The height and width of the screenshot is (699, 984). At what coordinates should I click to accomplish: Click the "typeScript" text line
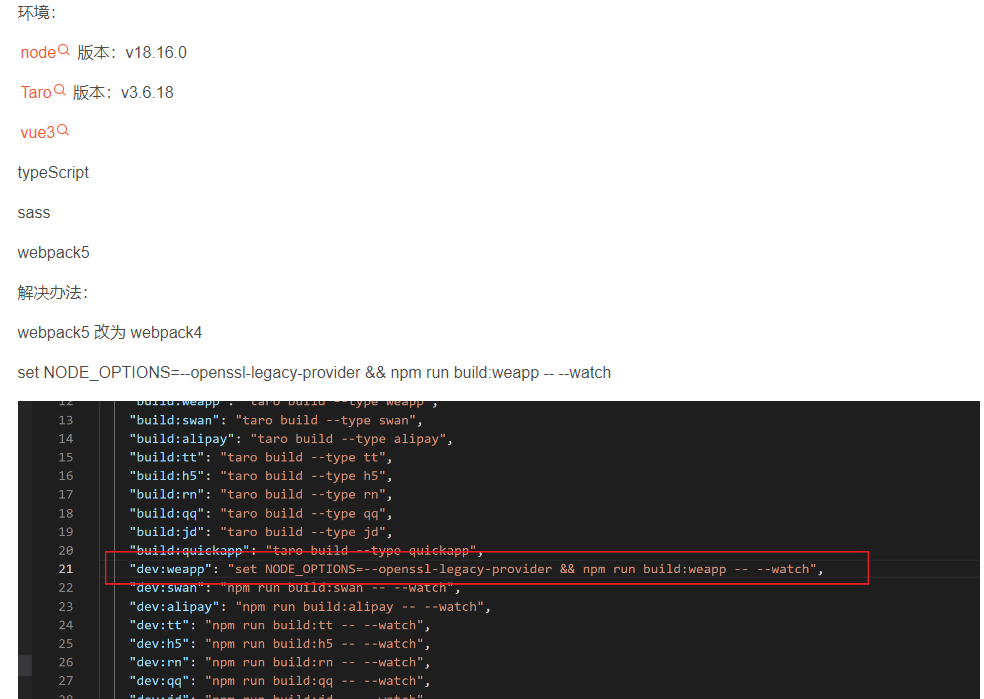tap(53, 172)
